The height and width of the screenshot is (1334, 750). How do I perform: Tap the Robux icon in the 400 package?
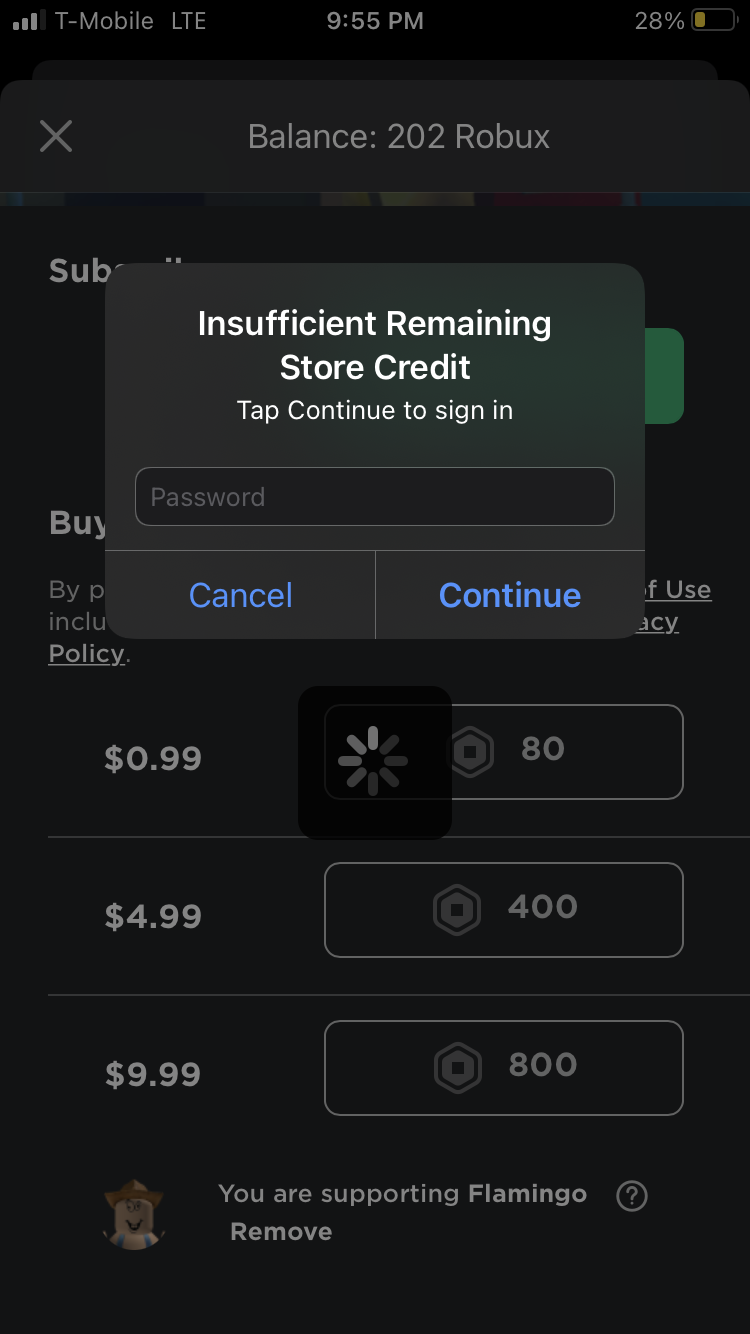click(457, 910)
